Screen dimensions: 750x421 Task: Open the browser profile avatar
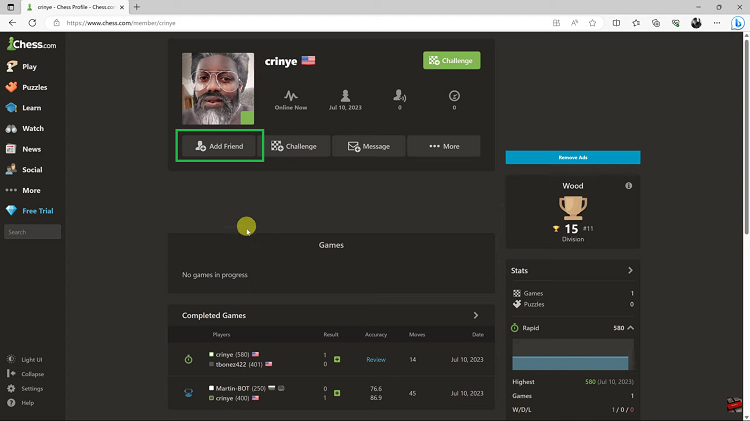click(x=696, y=22)
